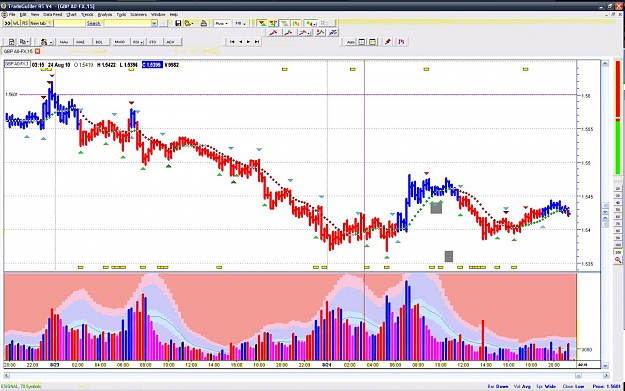Open the folder dropdown button

click(x=189, y=24)
